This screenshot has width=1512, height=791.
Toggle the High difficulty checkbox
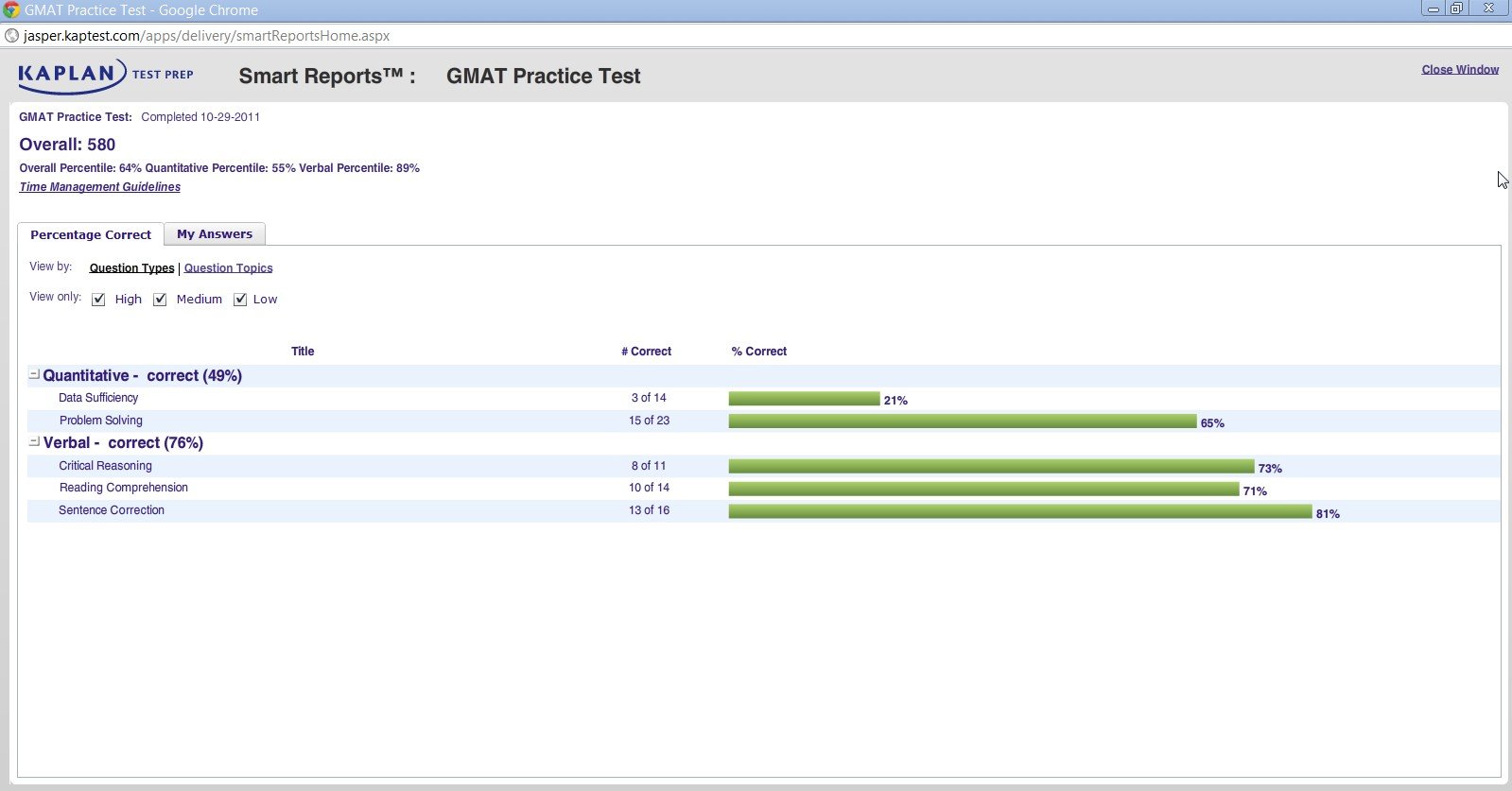98,300
